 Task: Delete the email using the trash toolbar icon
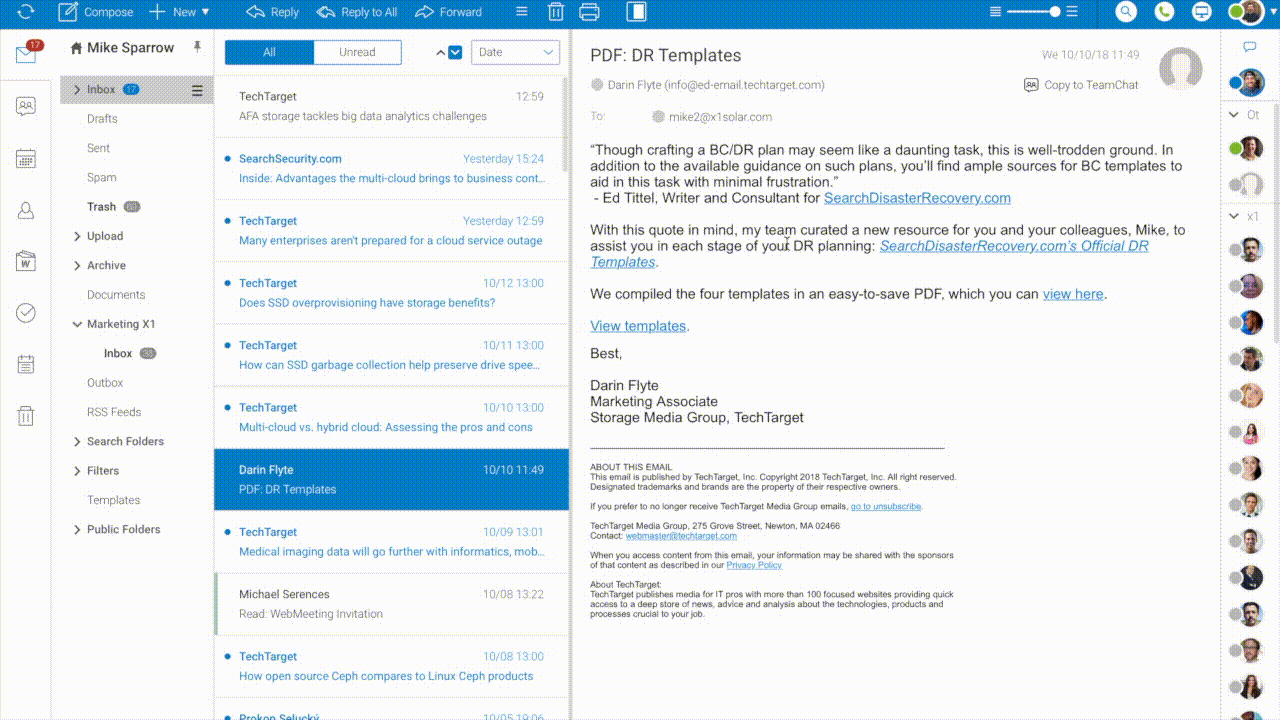point(556,12)
